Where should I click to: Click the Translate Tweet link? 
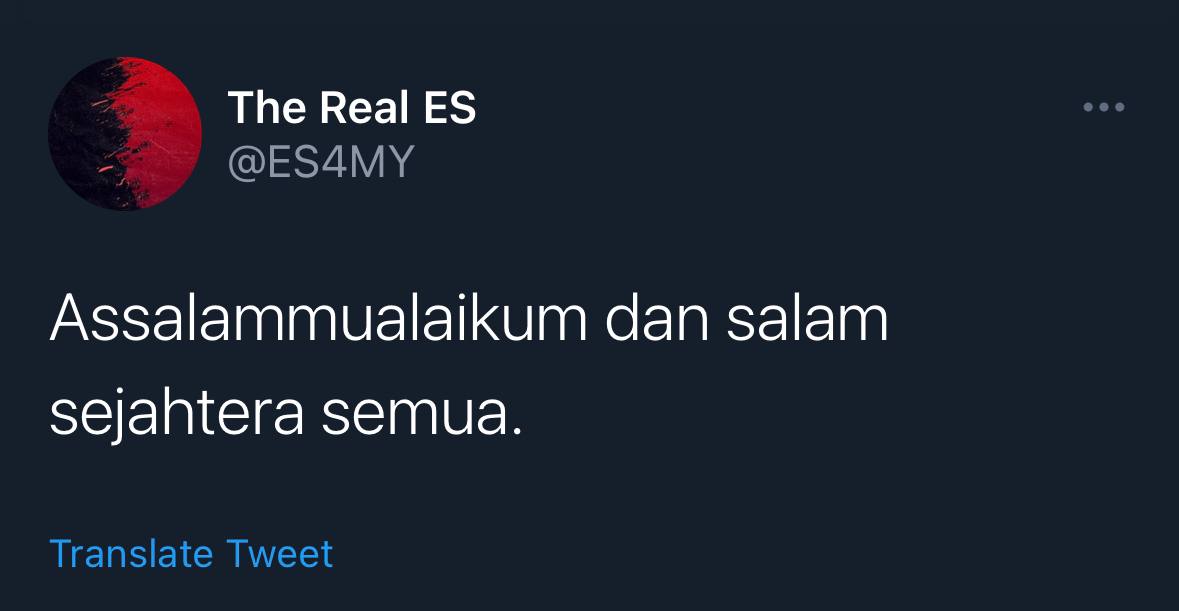(191, 555)
